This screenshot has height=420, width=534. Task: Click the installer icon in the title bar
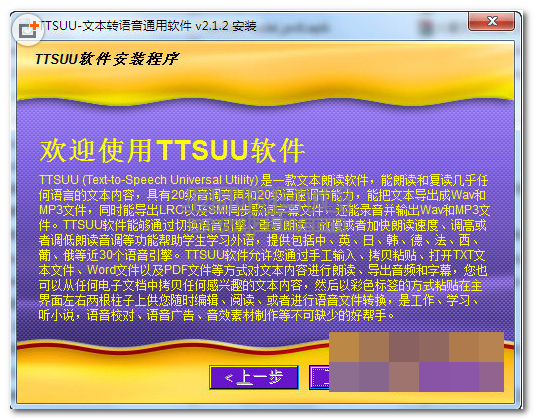pos(28,29)
